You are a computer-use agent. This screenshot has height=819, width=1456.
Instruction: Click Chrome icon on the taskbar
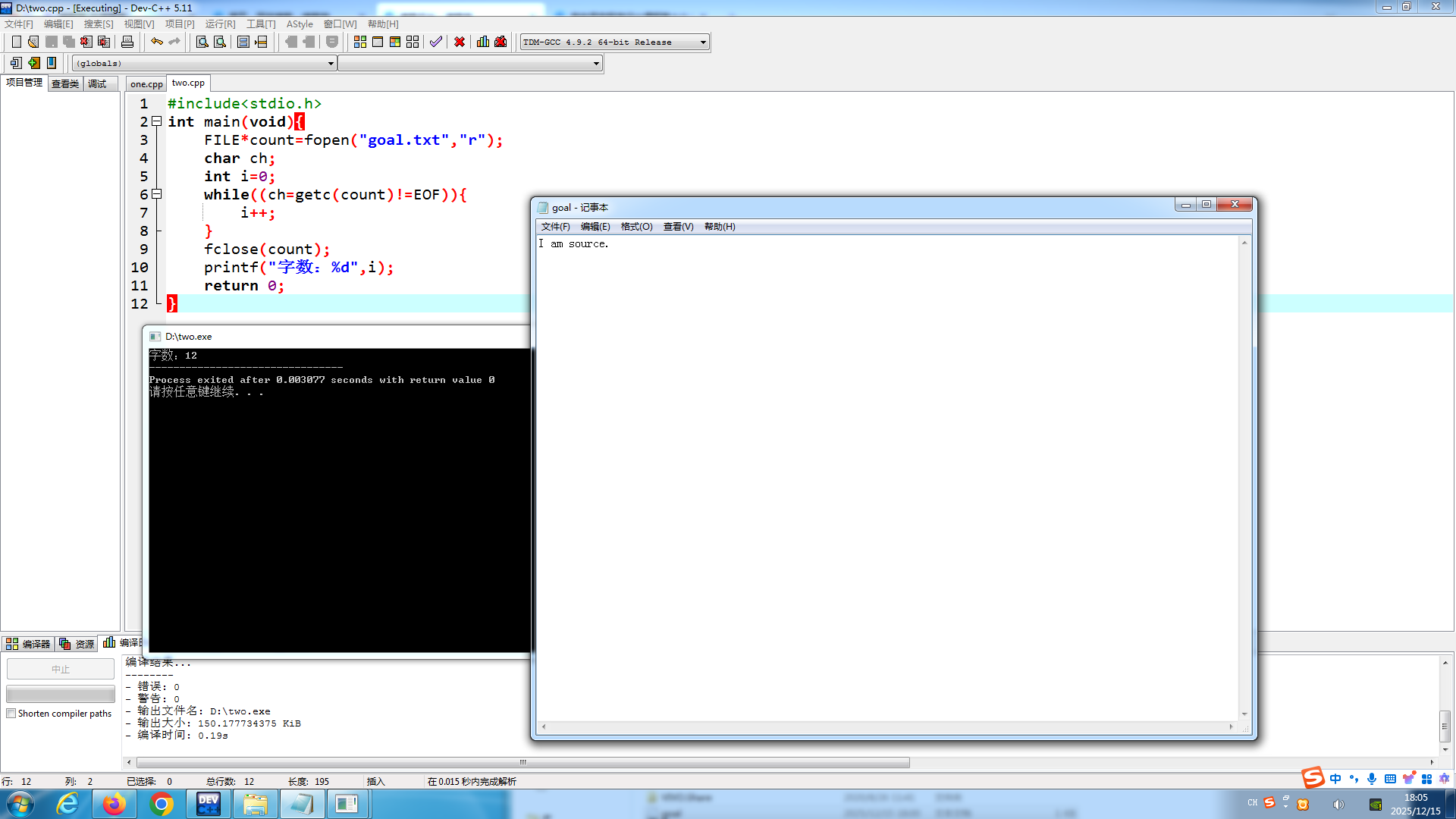[x=161, y=804]
